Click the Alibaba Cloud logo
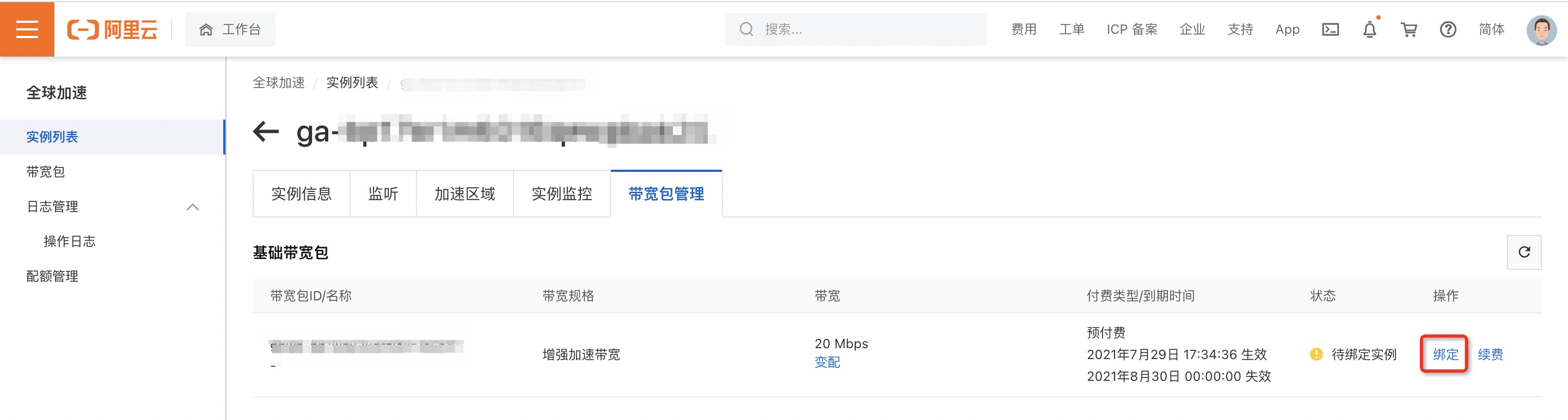 coord(112,29)
